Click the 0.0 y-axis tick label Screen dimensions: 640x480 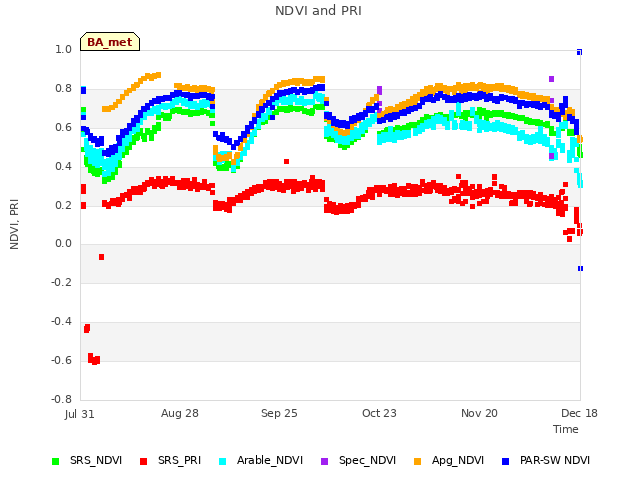(x=63, y=244)
